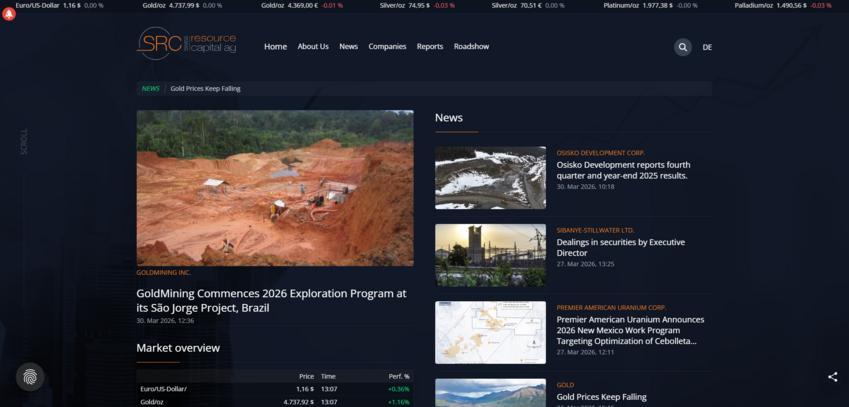Click the fingerprint privacy settings icon
The height and width of the screenshot is (407, 849).
[30, 376]
